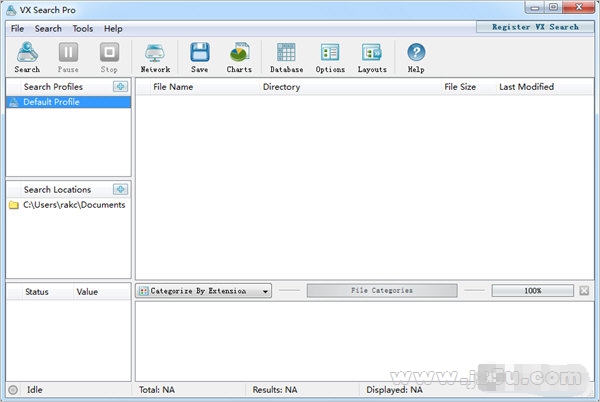Sort by the Directory column header
600x402 pixels.
point(350,87)
